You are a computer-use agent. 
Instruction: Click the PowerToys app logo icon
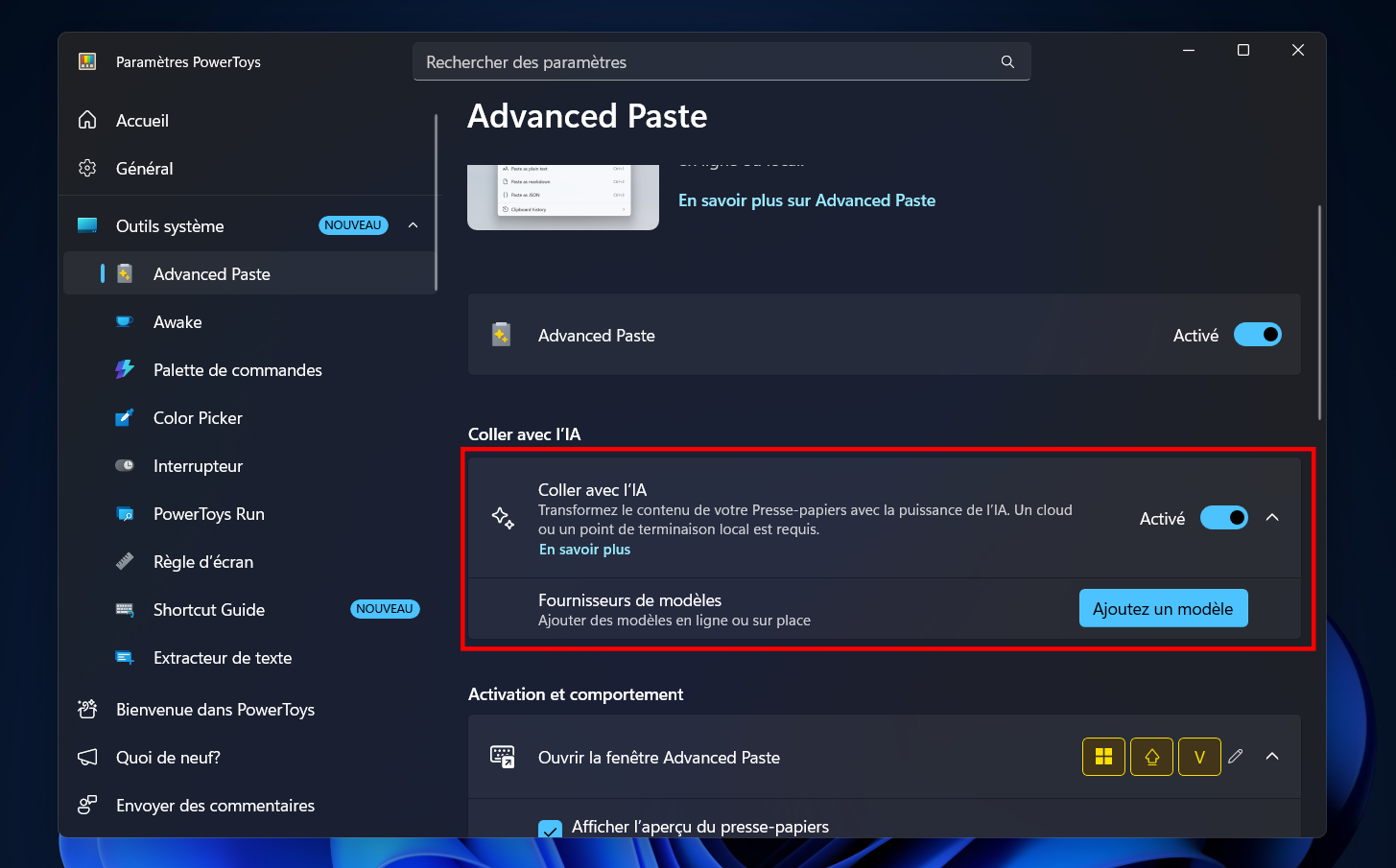[87, 62]
